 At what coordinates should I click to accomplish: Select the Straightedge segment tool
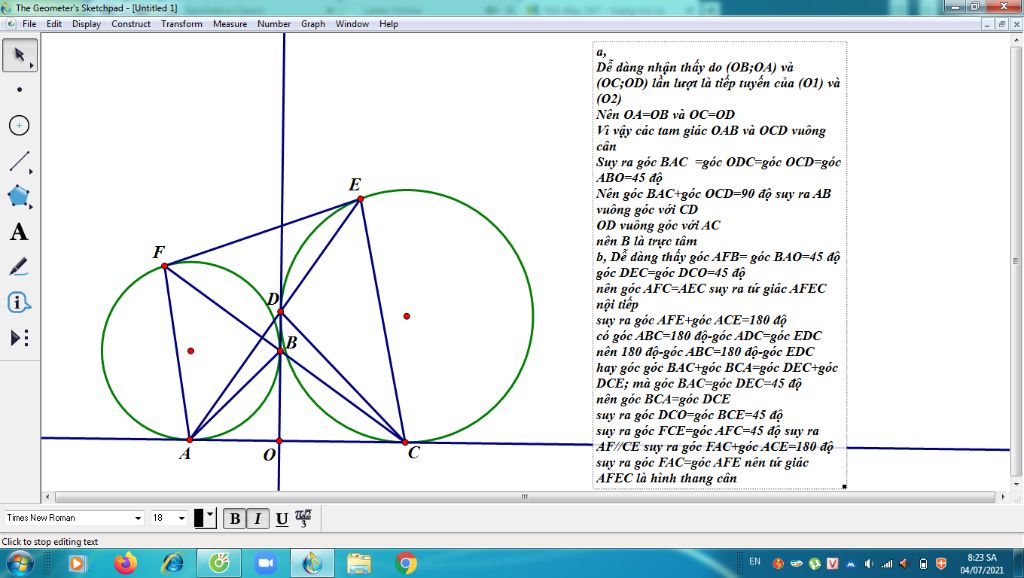point(20,161)
